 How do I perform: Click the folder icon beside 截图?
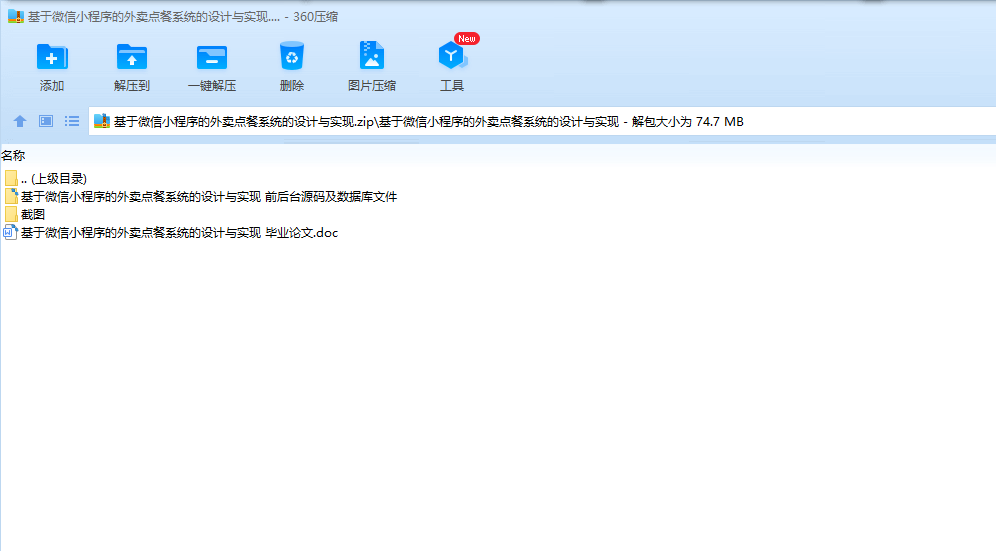point(11,215)
